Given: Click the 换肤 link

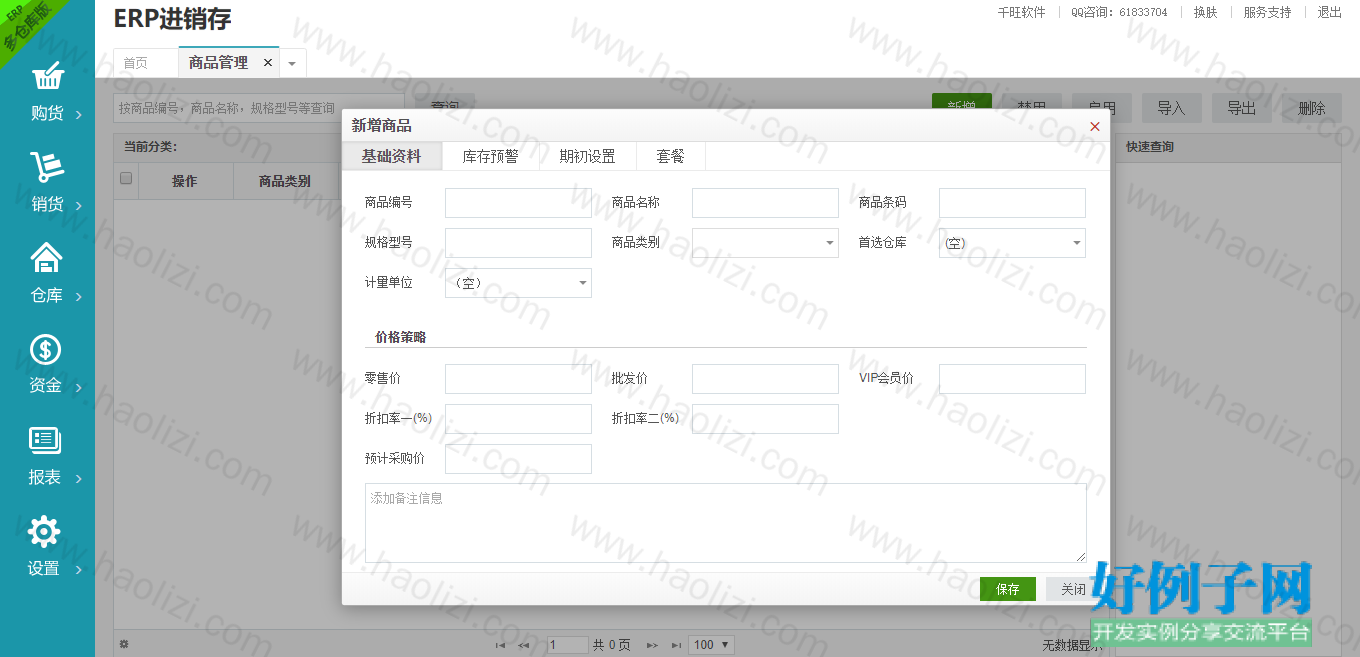Looking at the screenshot, I should tap(1205, 12).
